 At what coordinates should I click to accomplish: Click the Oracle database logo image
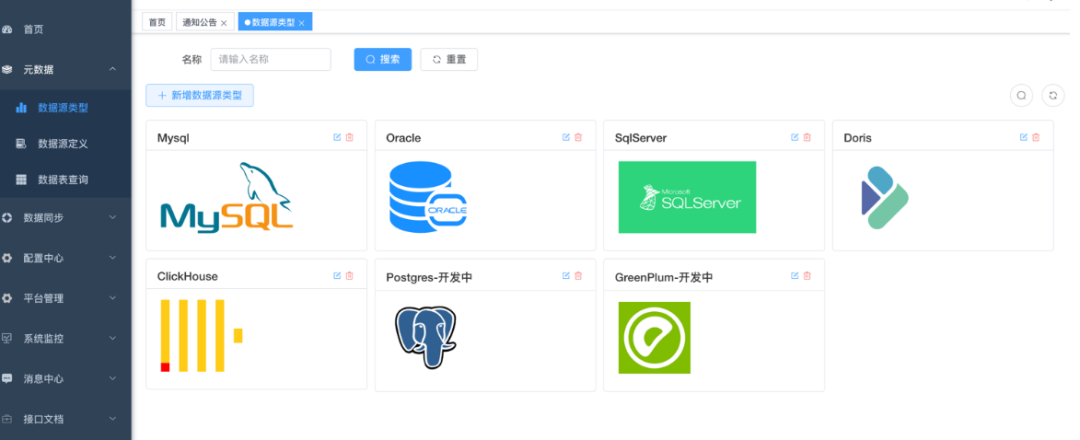(428, 197)
